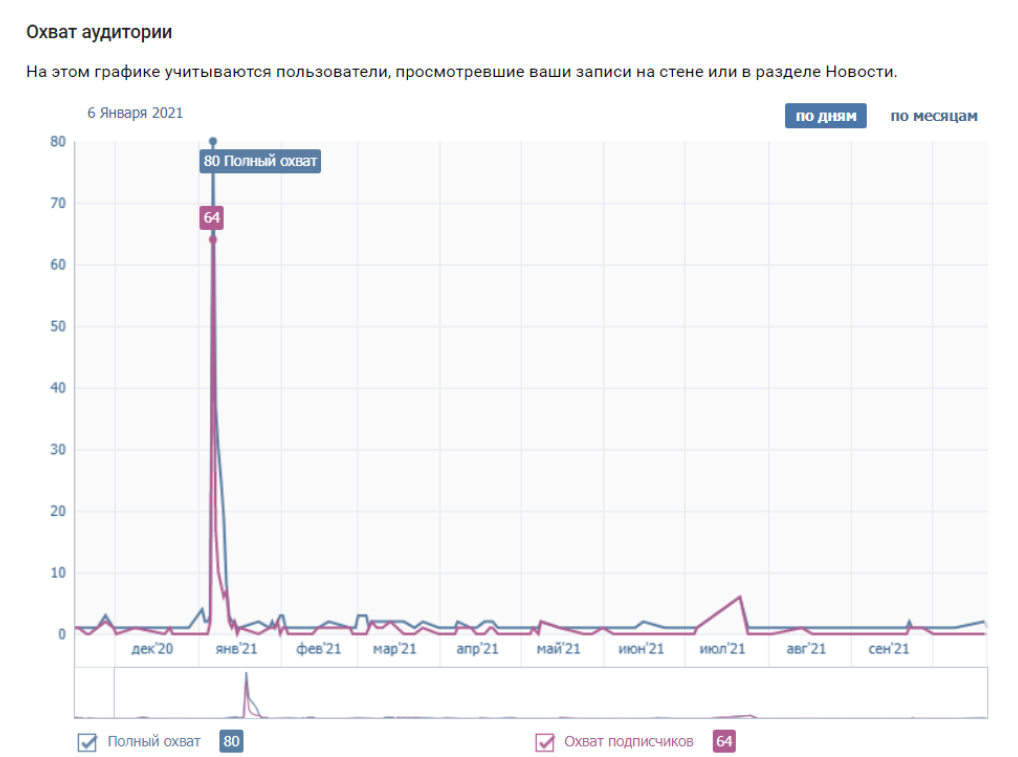Click the left edge handle of the range selector
1018x757 pixels.
click(114, 692)
